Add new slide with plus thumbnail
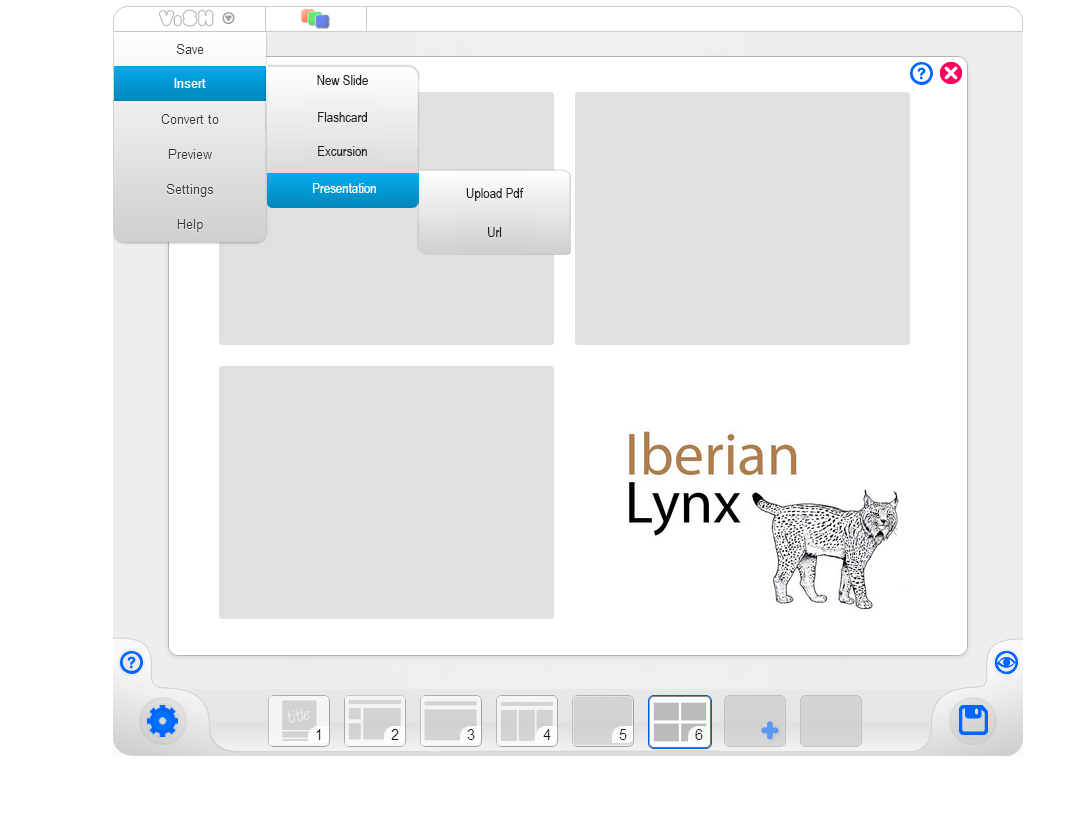The width and height of the screenshot is (1085, 836). [x=755, y=721]
